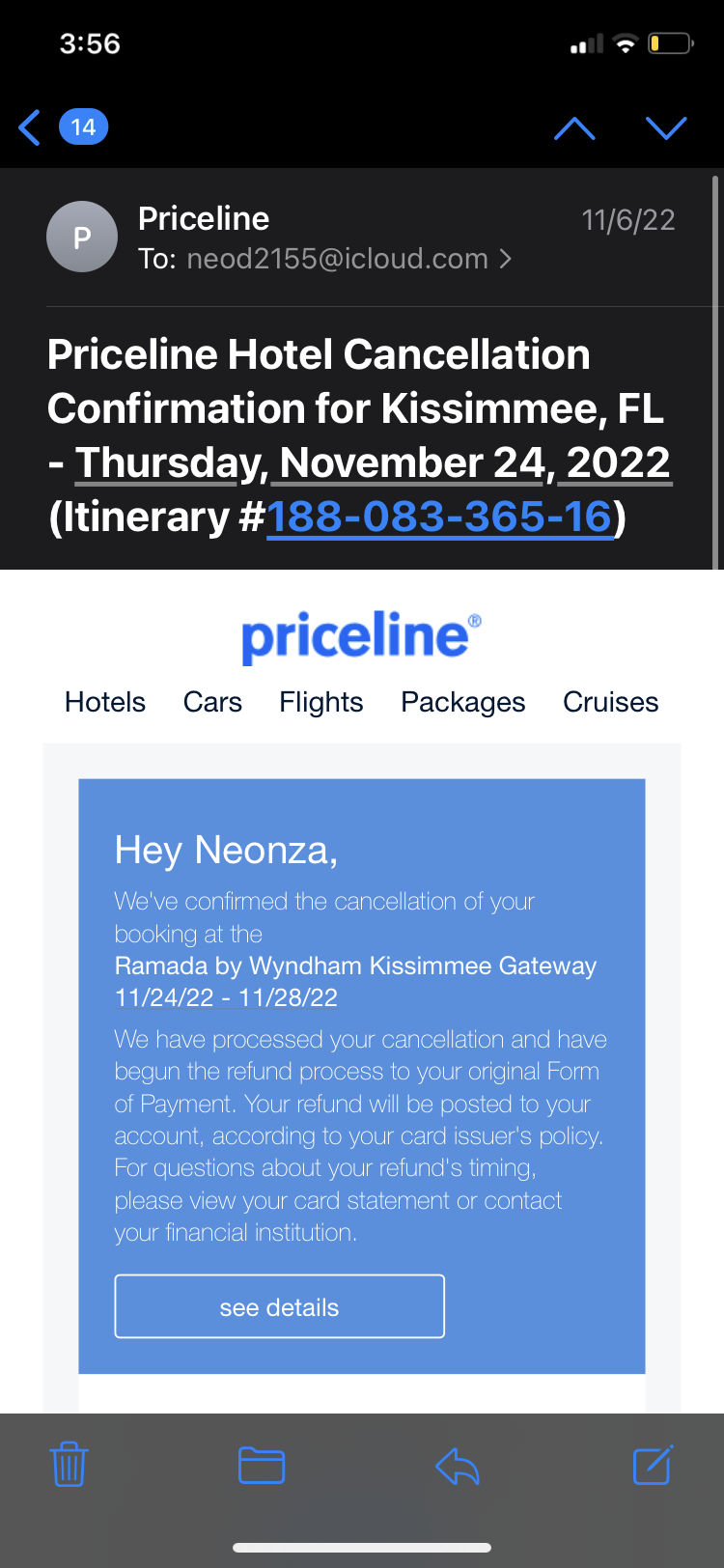
Task: Tap the back arrow to the inbox
Action: coord(30,127)
